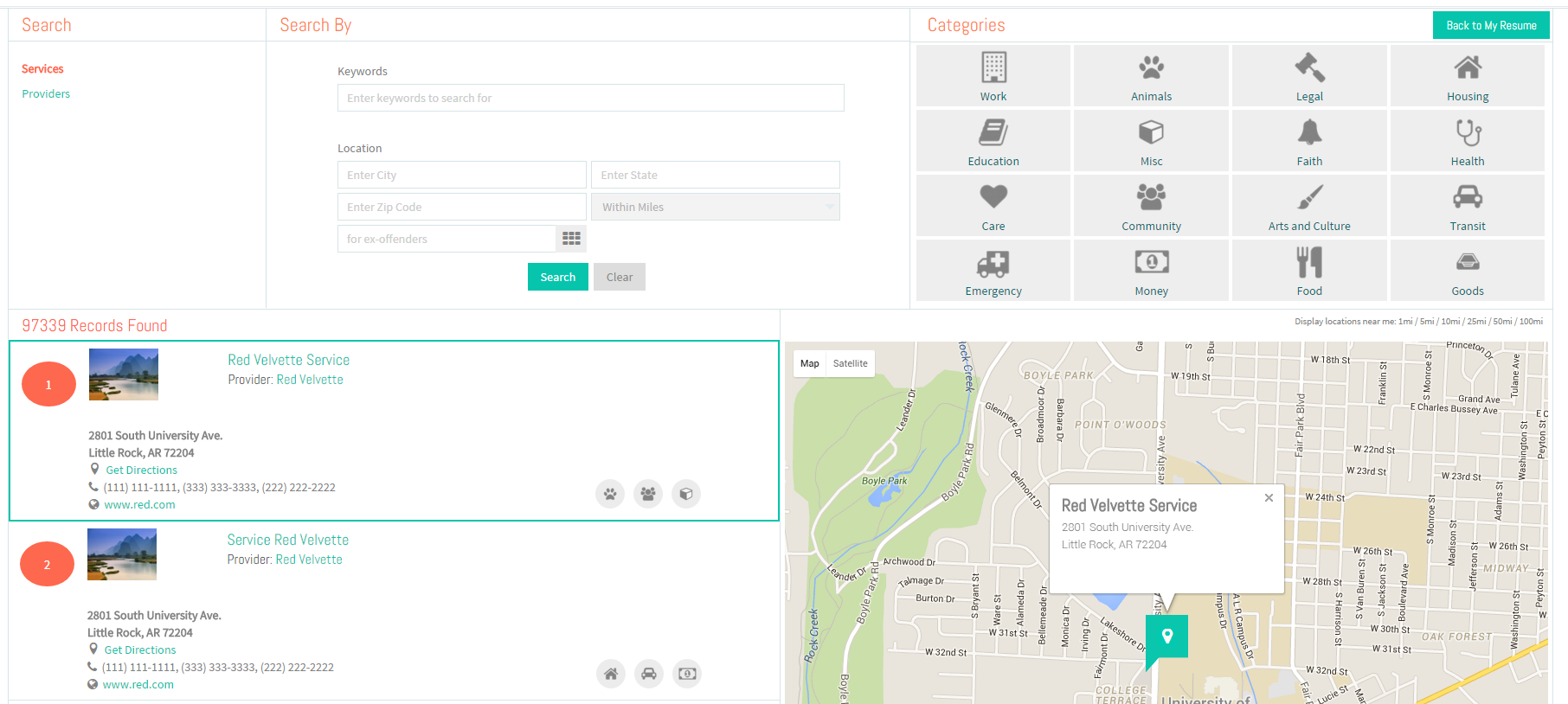Select the Community category
The height and width of the screenshot is (704, 1568).
1151,206
